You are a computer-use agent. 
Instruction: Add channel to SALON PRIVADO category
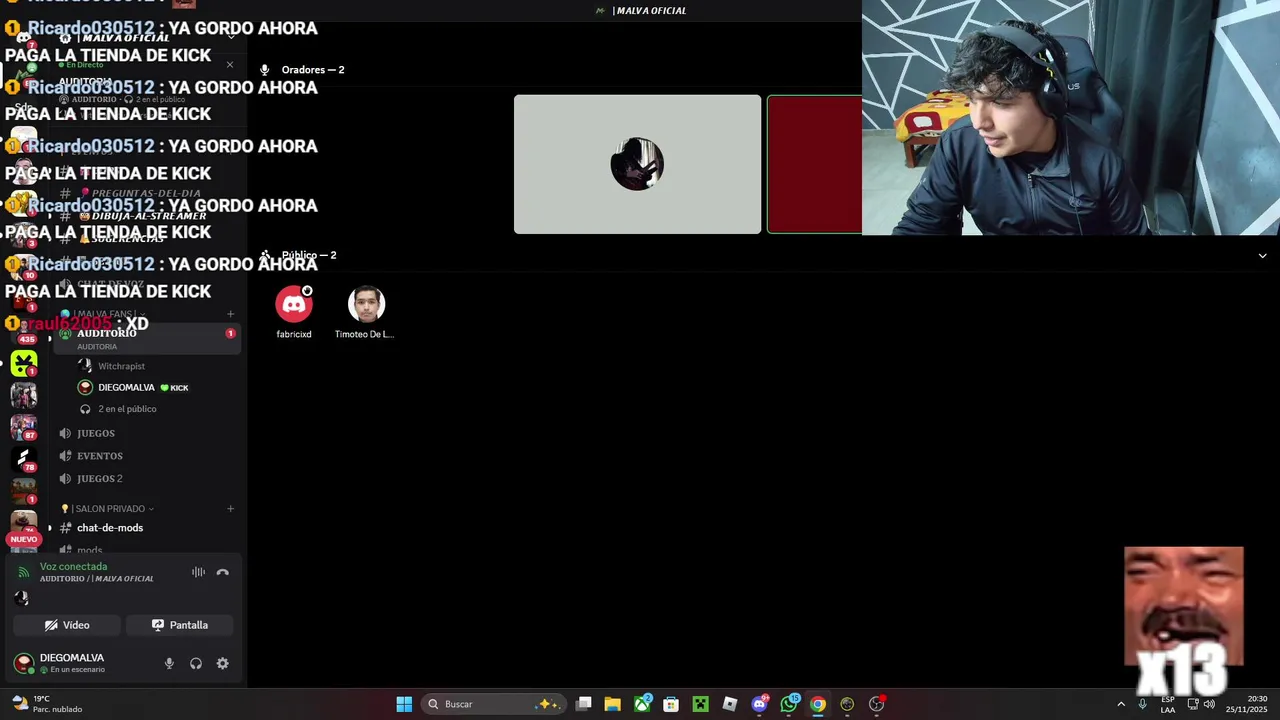click(x=230, y=509)
